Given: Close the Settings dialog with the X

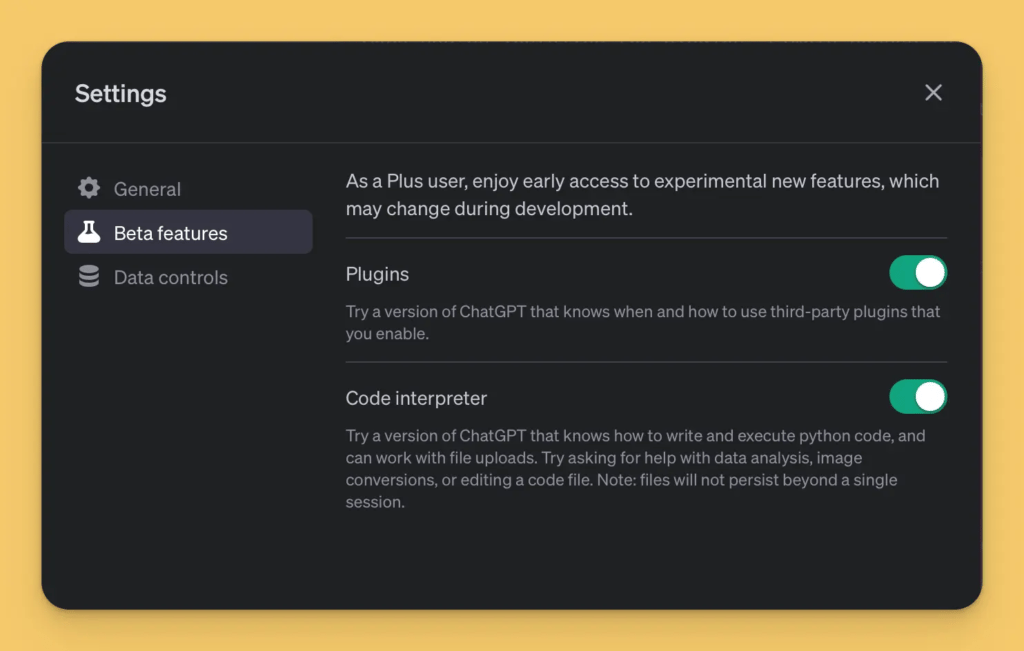Looking at the screenshot, I should click(x=933, y=93).
